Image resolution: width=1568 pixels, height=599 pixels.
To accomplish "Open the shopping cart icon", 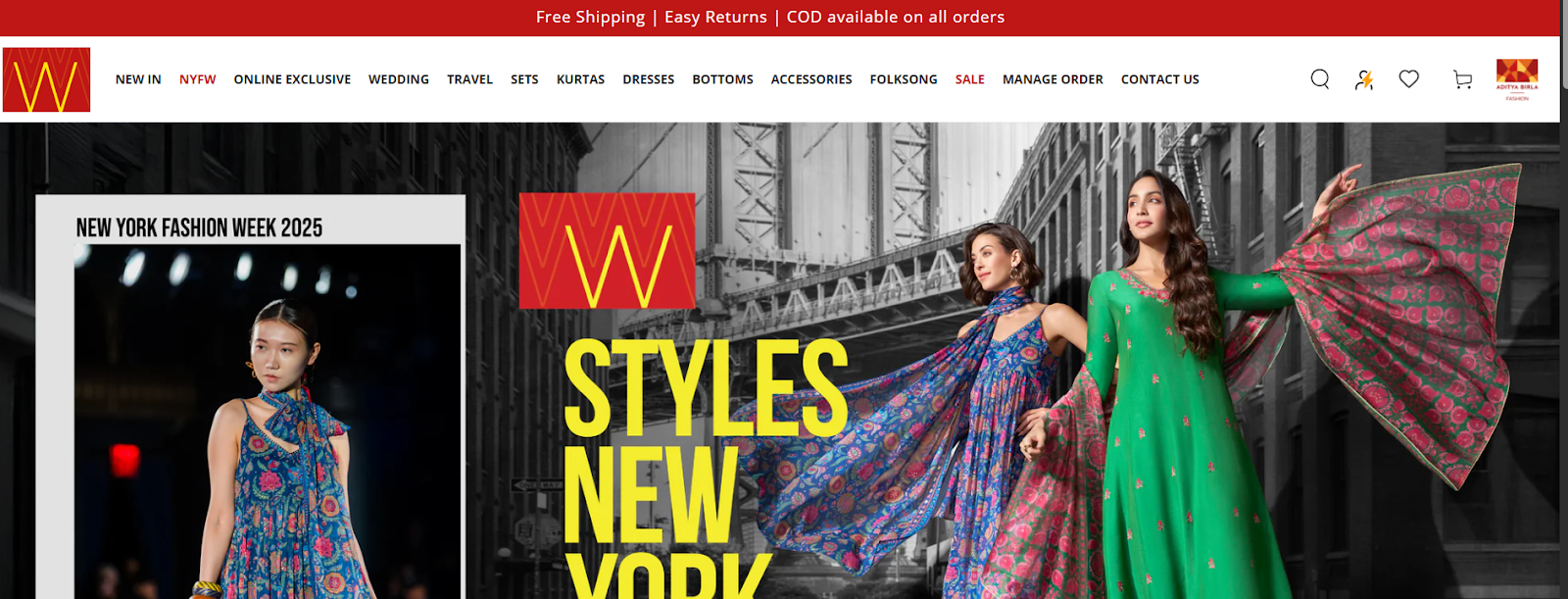I will [1462, 79].
